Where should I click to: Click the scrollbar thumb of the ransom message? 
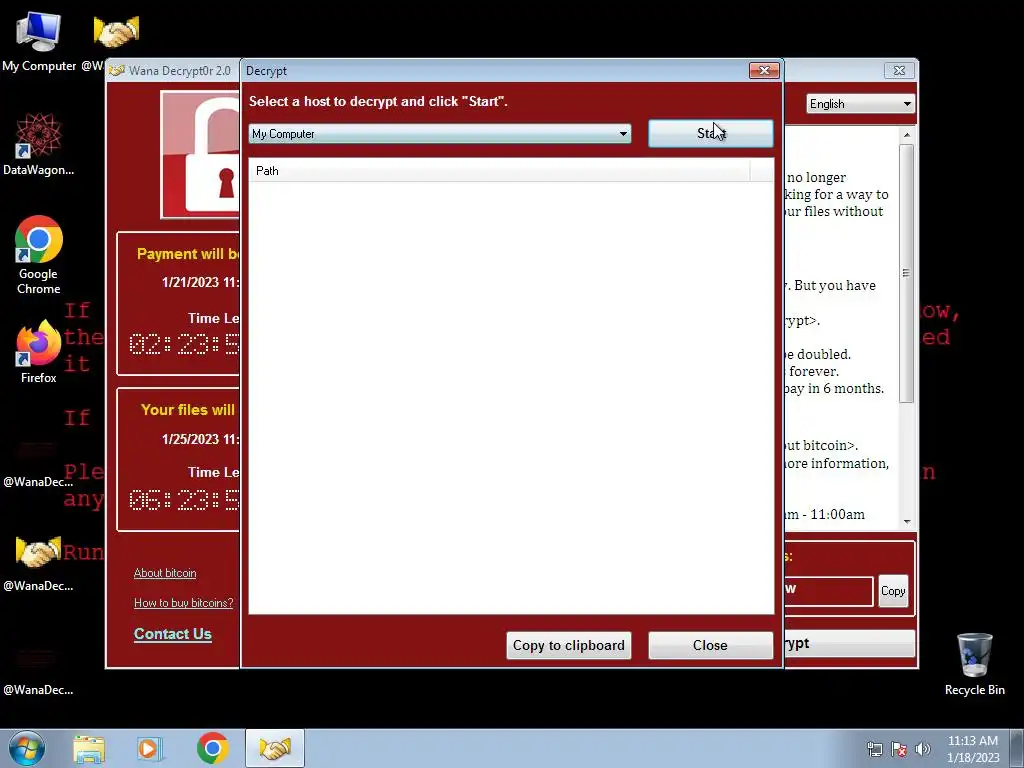tap(906, 273)
